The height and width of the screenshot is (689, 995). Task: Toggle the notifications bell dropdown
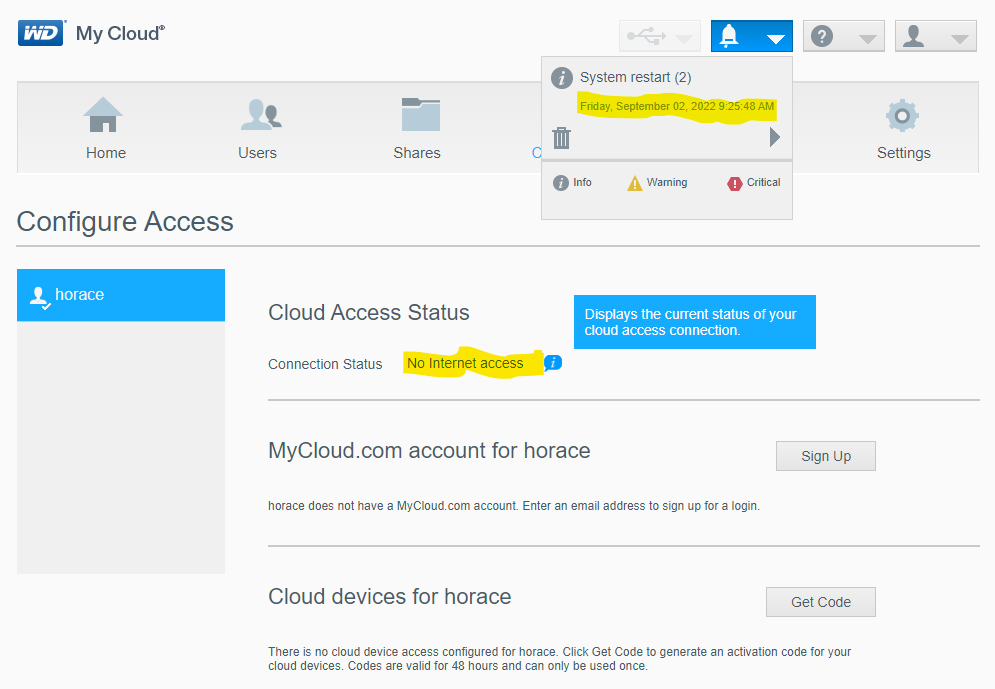pos(751,36)
